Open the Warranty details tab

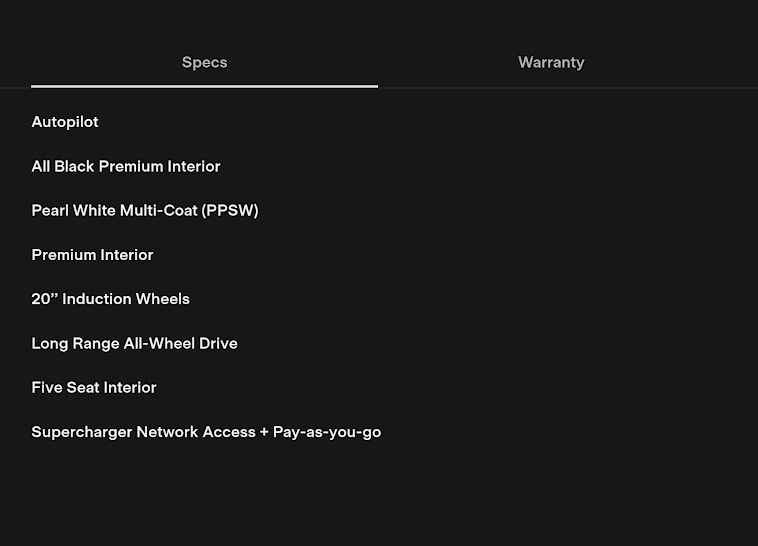coord(551,62)
